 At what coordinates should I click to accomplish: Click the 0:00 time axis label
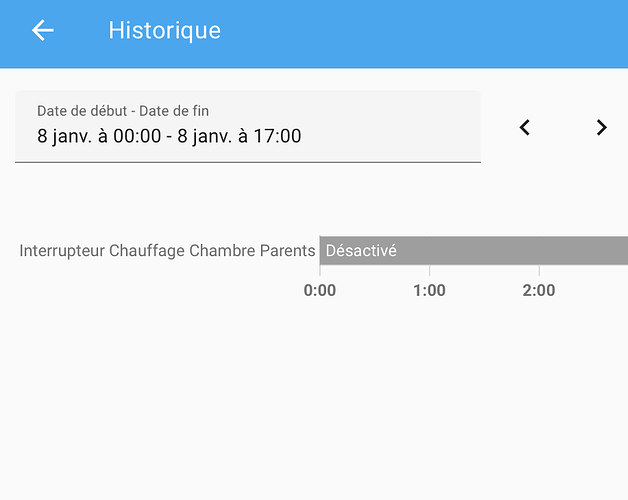pos(320,290)
